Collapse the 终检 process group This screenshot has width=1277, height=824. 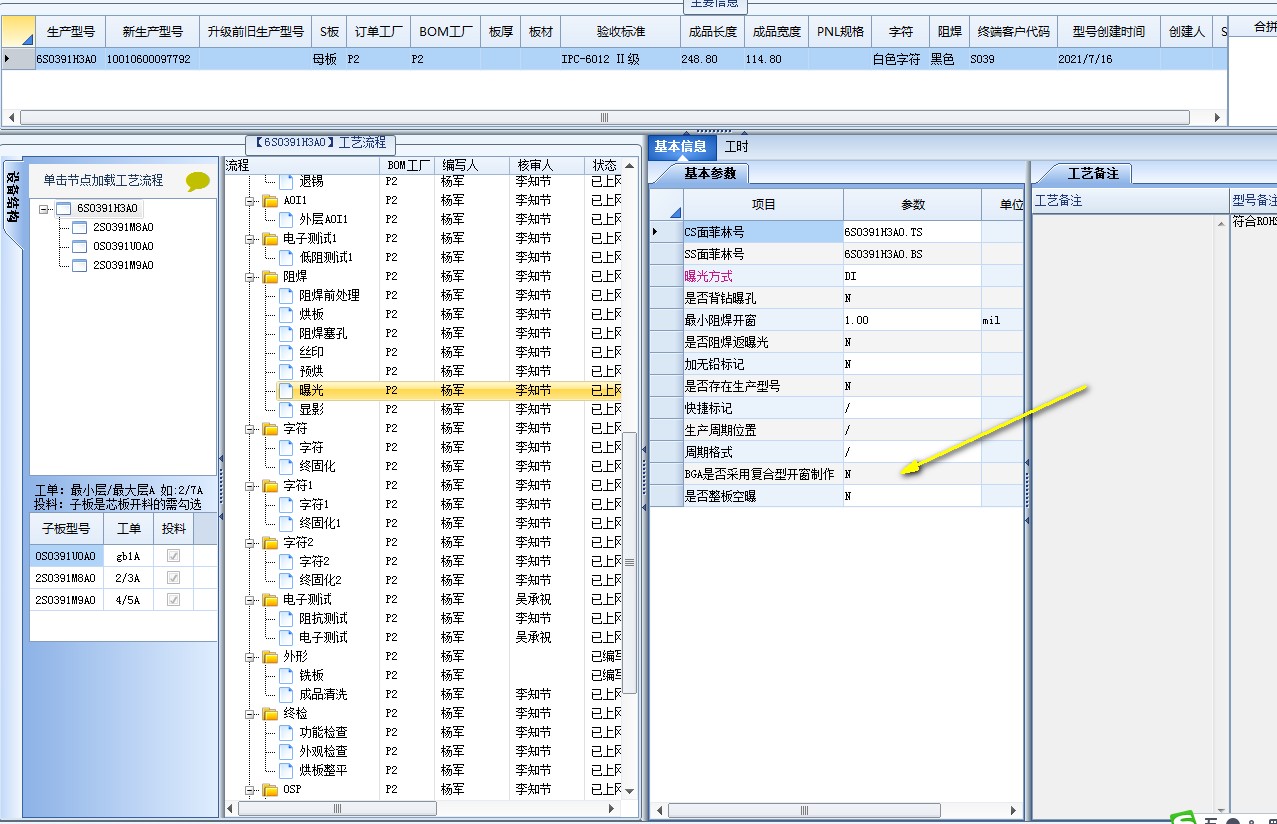(250, 713)
